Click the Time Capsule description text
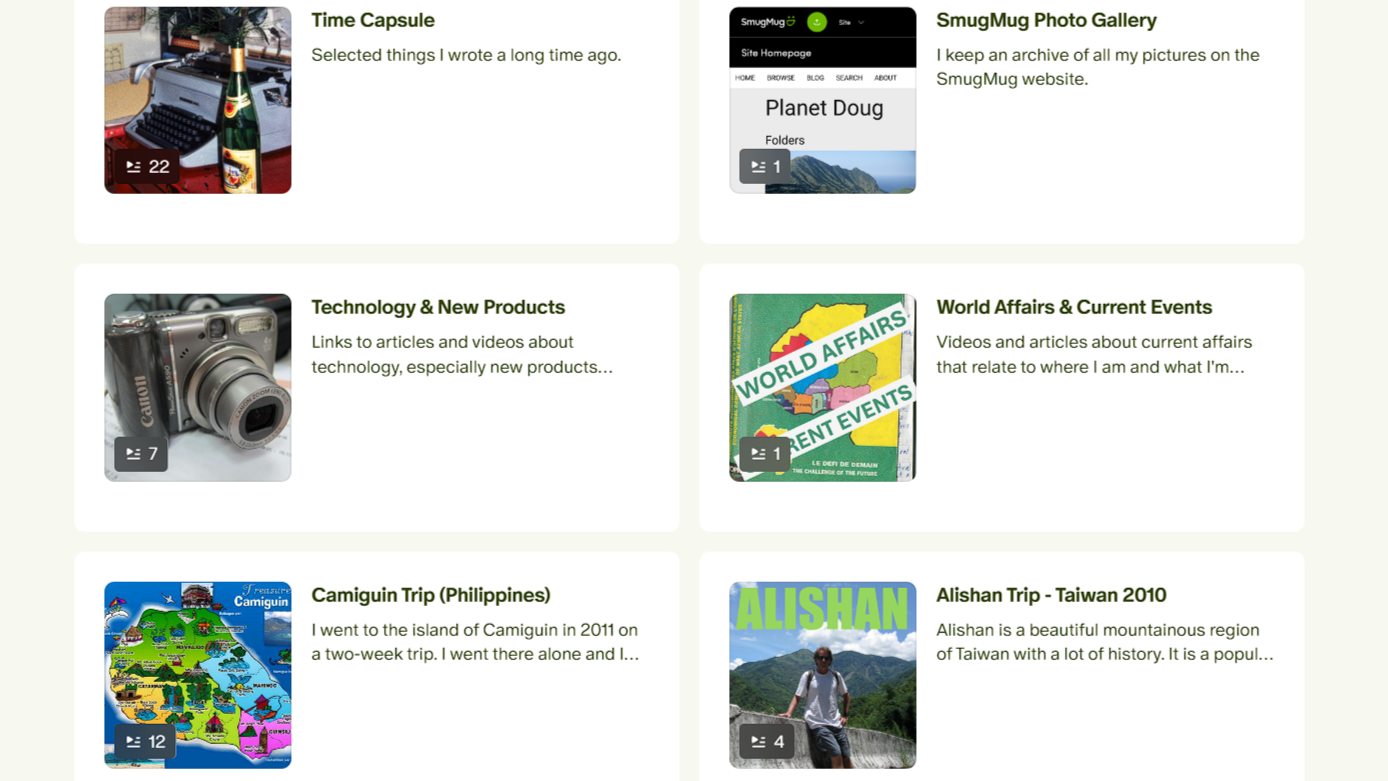This screenshot has height=781, width=1388. [466, 55]
